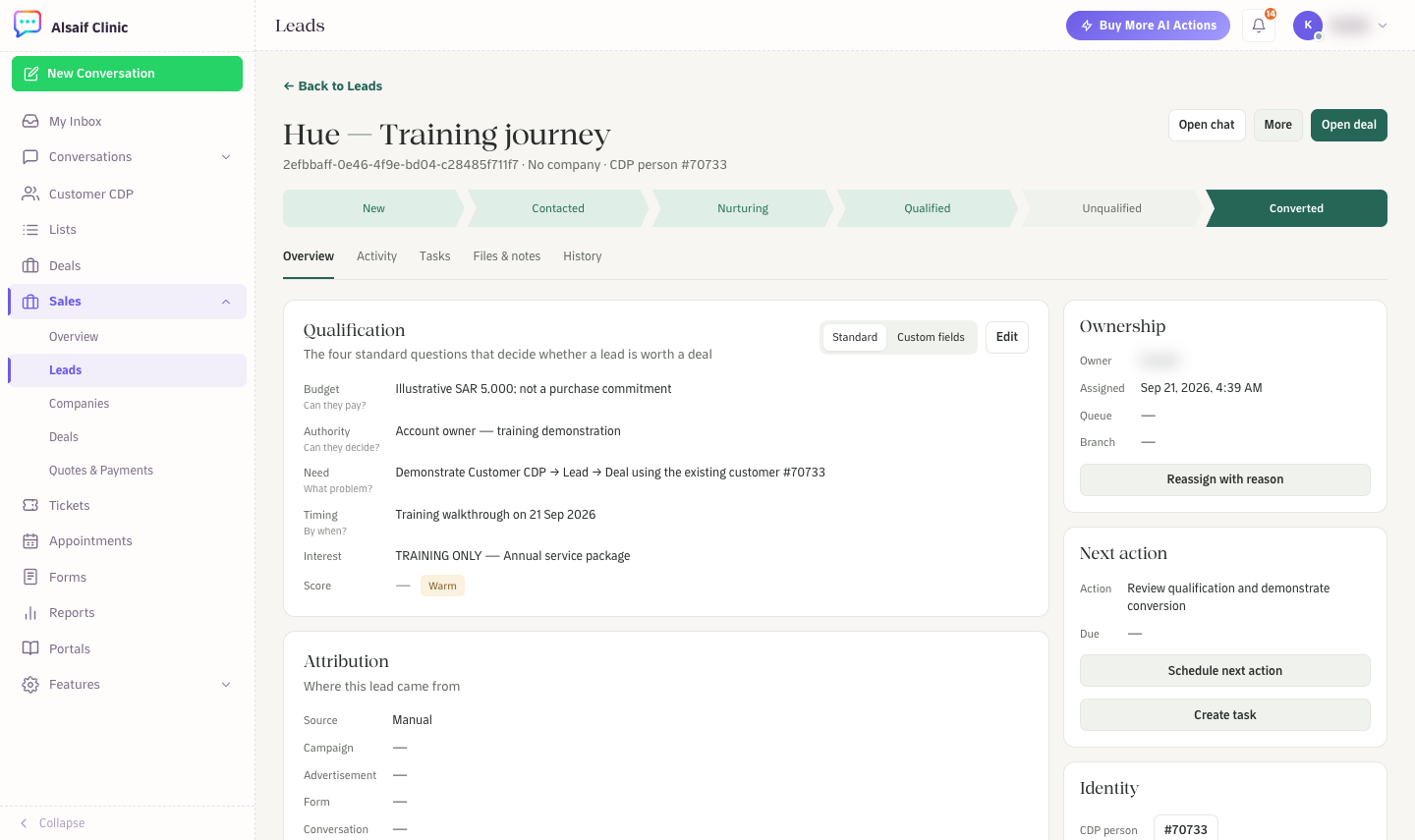The height and width of the screenshot is (840, 1415).
Task: Select the Nurturing pipeline stage
Action: pyautogui.click(x=743, y=208)
